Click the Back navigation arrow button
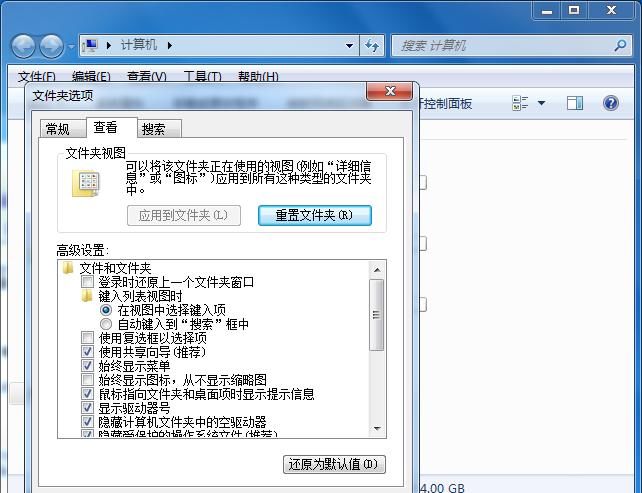This screenshot has height=493, width=642. 24,46
